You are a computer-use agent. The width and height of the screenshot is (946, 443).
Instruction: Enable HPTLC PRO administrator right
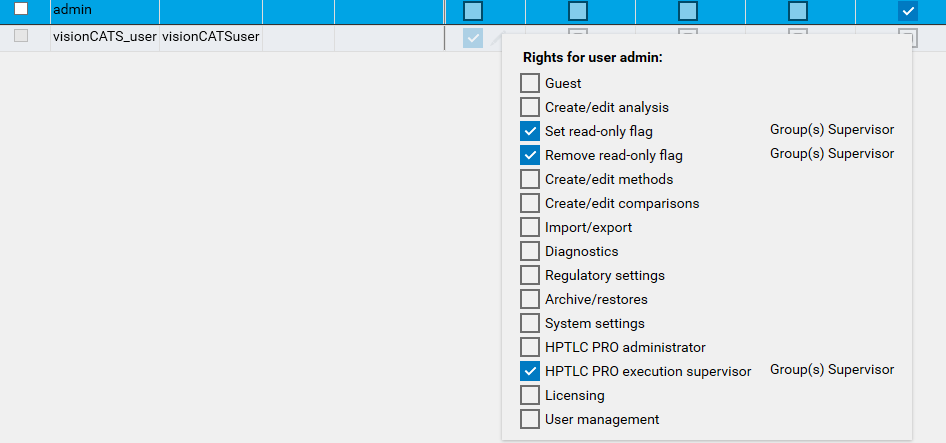(530, 347)
